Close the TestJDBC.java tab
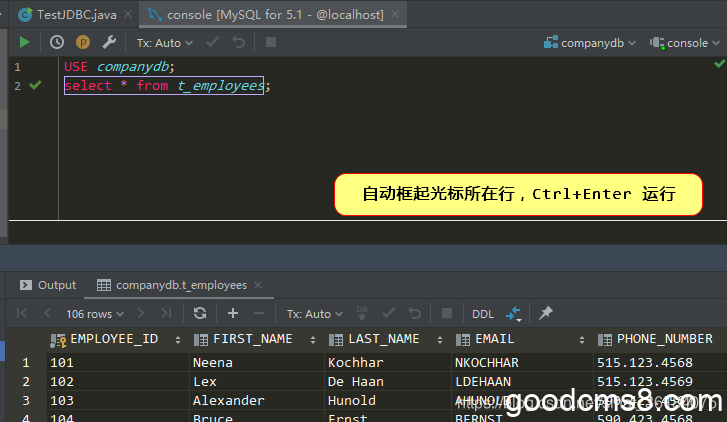Image resolution: width=727 pixels, height=422 pixels. (x=128, y=15)
